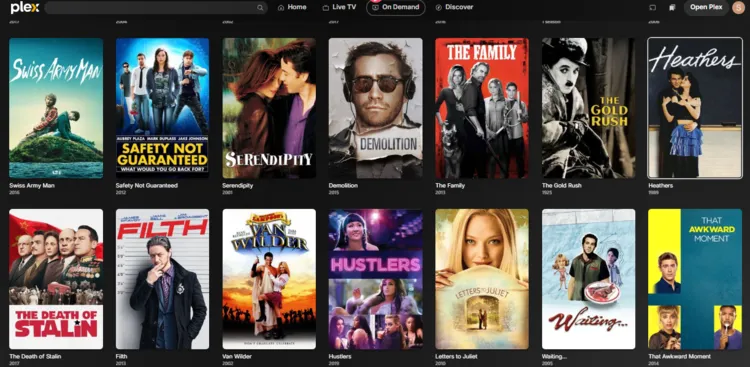Click the "Demolition" title text

[x=343, y=186]
